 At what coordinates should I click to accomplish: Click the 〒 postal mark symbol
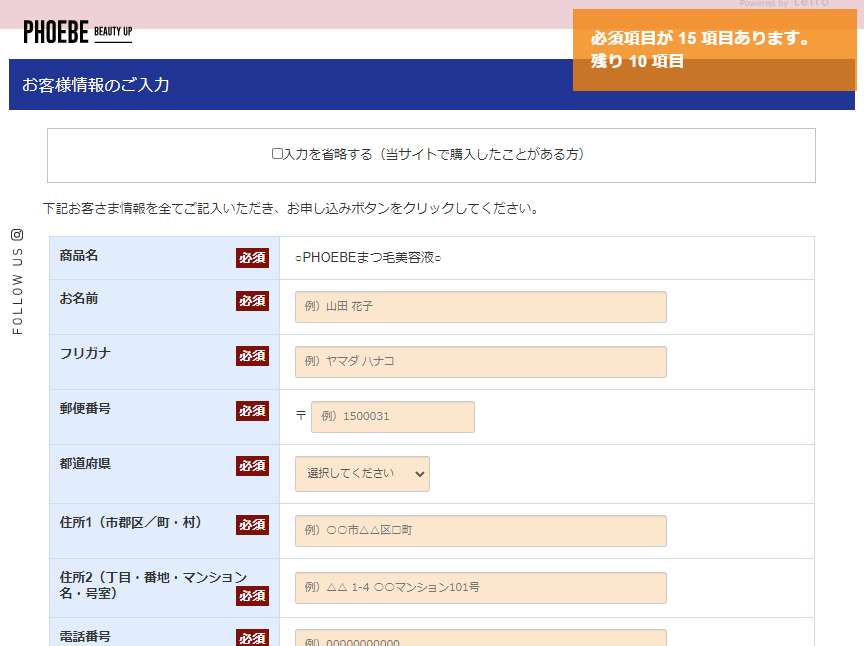301,415
